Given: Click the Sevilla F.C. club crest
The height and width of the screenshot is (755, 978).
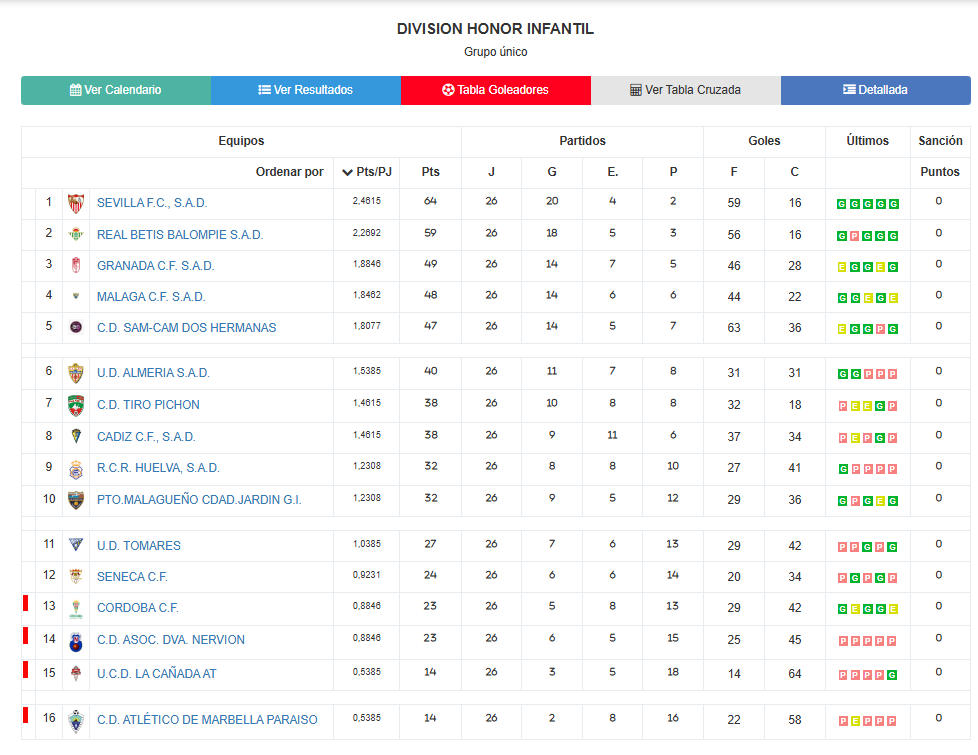Looking at the screenshot, I should coord(75,203).
